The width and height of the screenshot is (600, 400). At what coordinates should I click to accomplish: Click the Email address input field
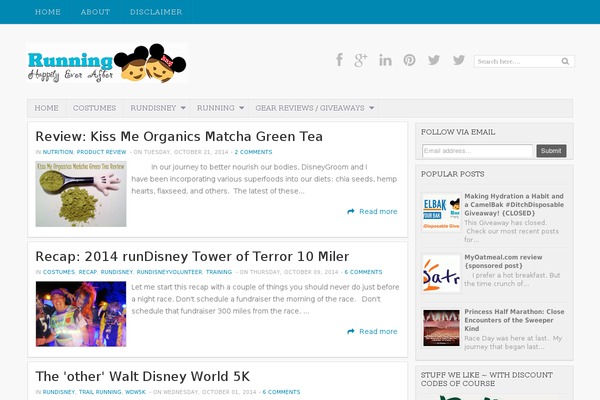[x=478, y=151]
